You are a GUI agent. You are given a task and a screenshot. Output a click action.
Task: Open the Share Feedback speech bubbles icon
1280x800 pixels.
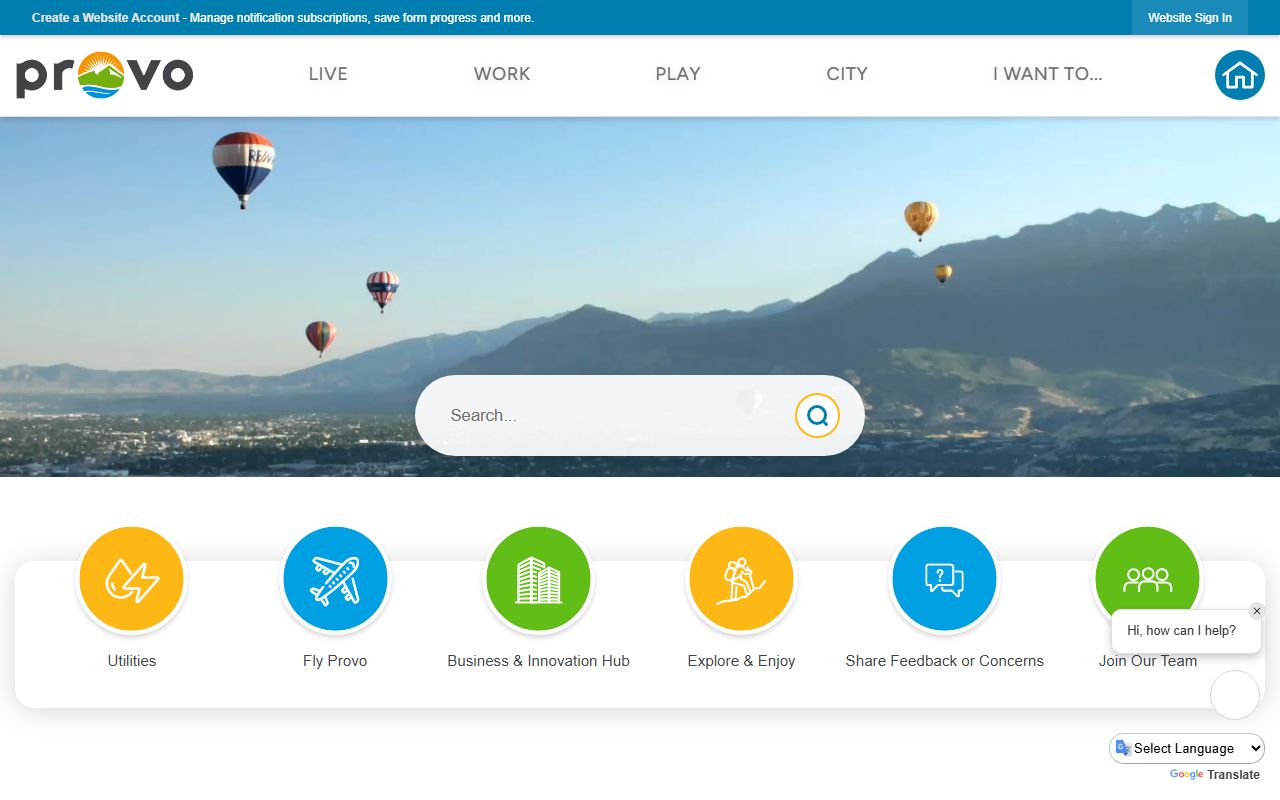tap(944, 580)
